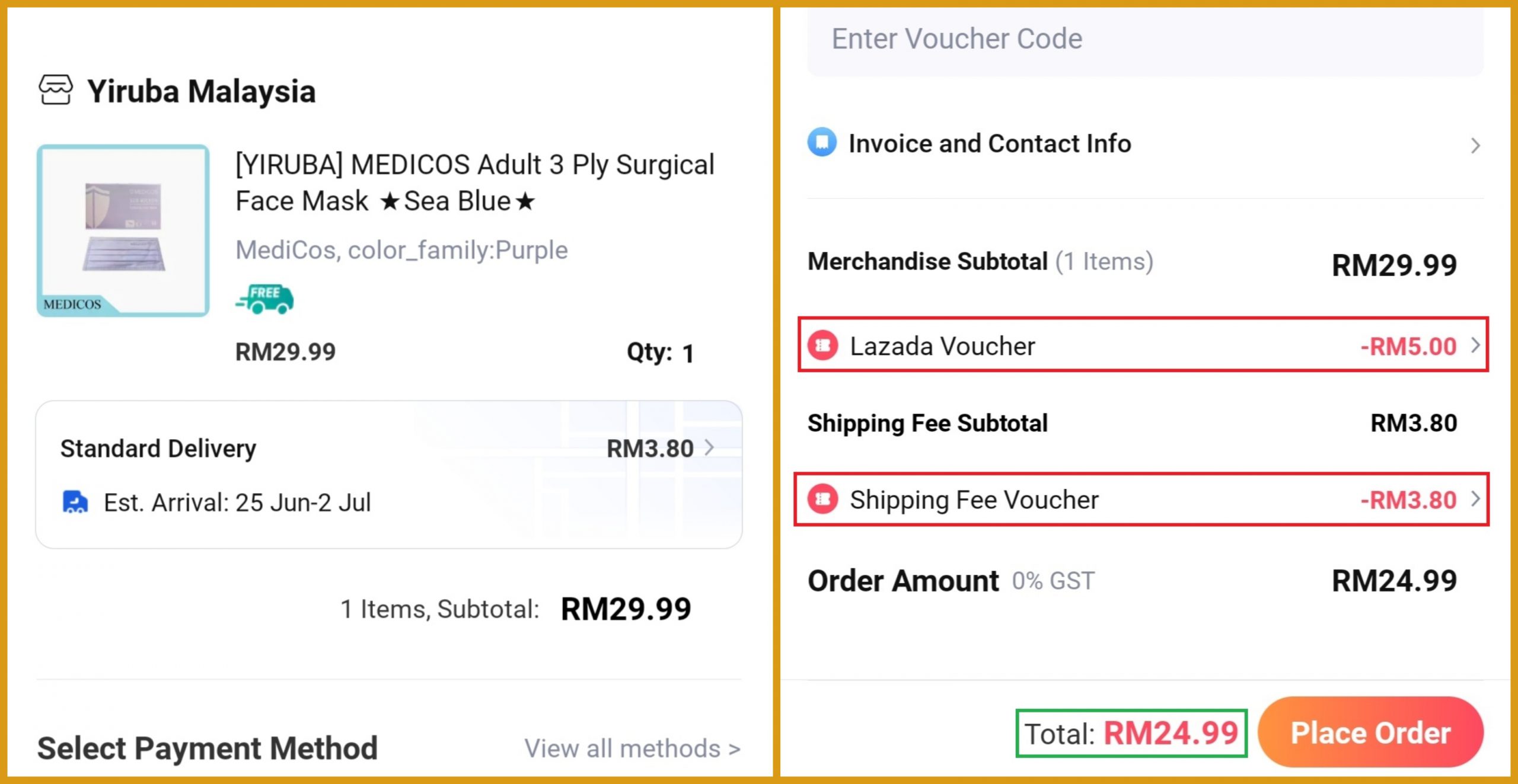Focus the Enter Voucher Code field
1518x784 pixels.
(1144, 39)
